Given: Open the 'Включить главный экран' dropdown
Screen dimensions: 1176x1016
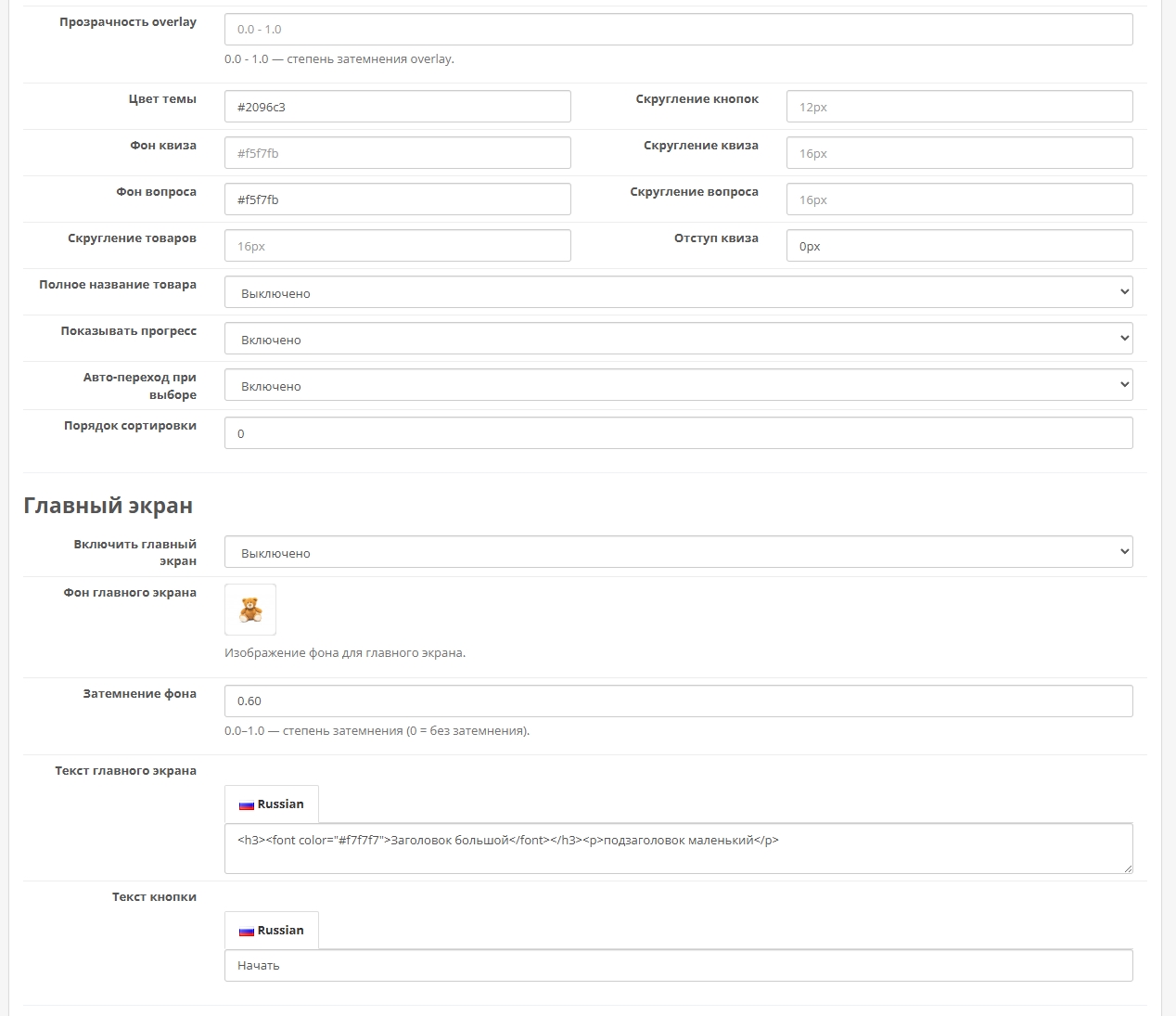Looking at the screenshot, I should tap(678, 552).
